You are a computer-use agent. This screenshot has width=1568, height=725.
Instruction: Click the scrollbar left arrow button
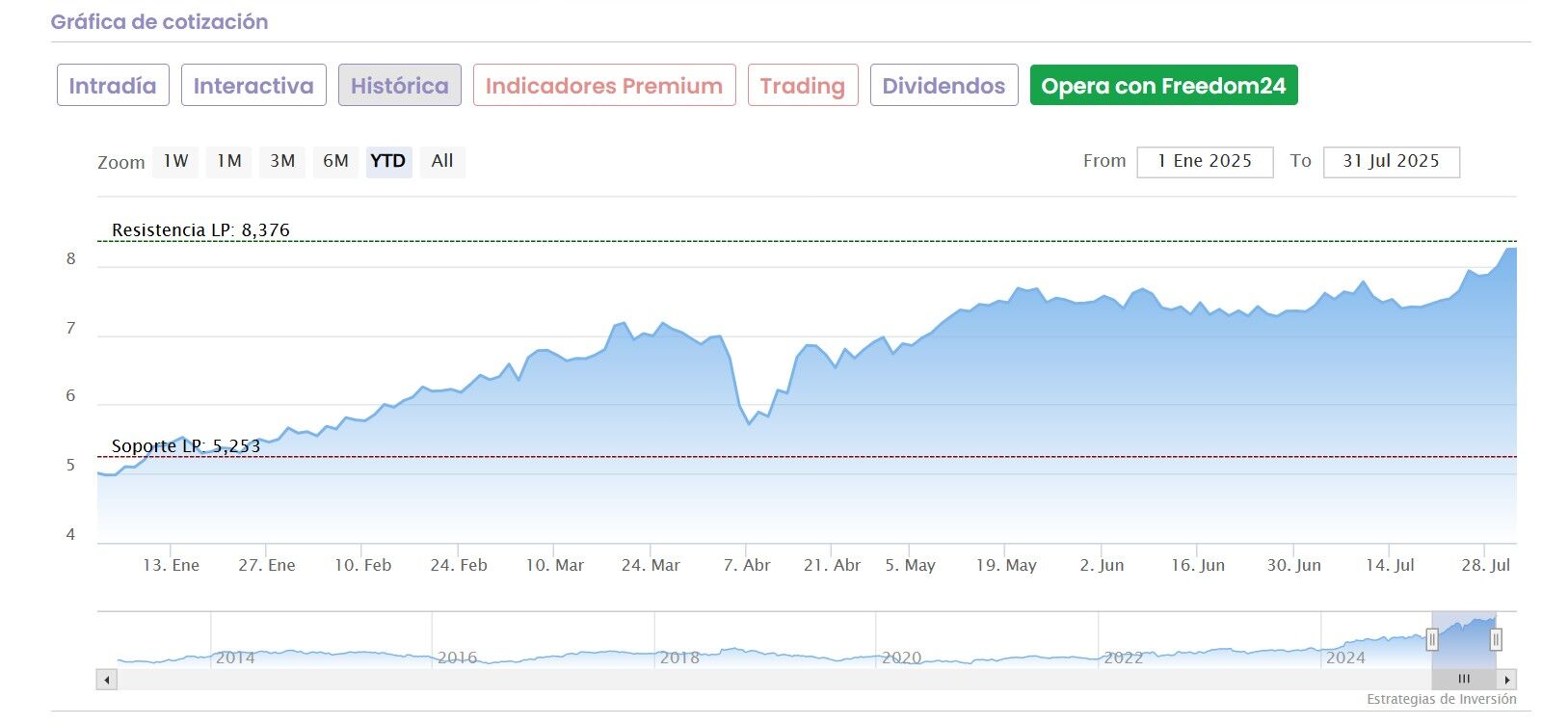tap(107, 680)
